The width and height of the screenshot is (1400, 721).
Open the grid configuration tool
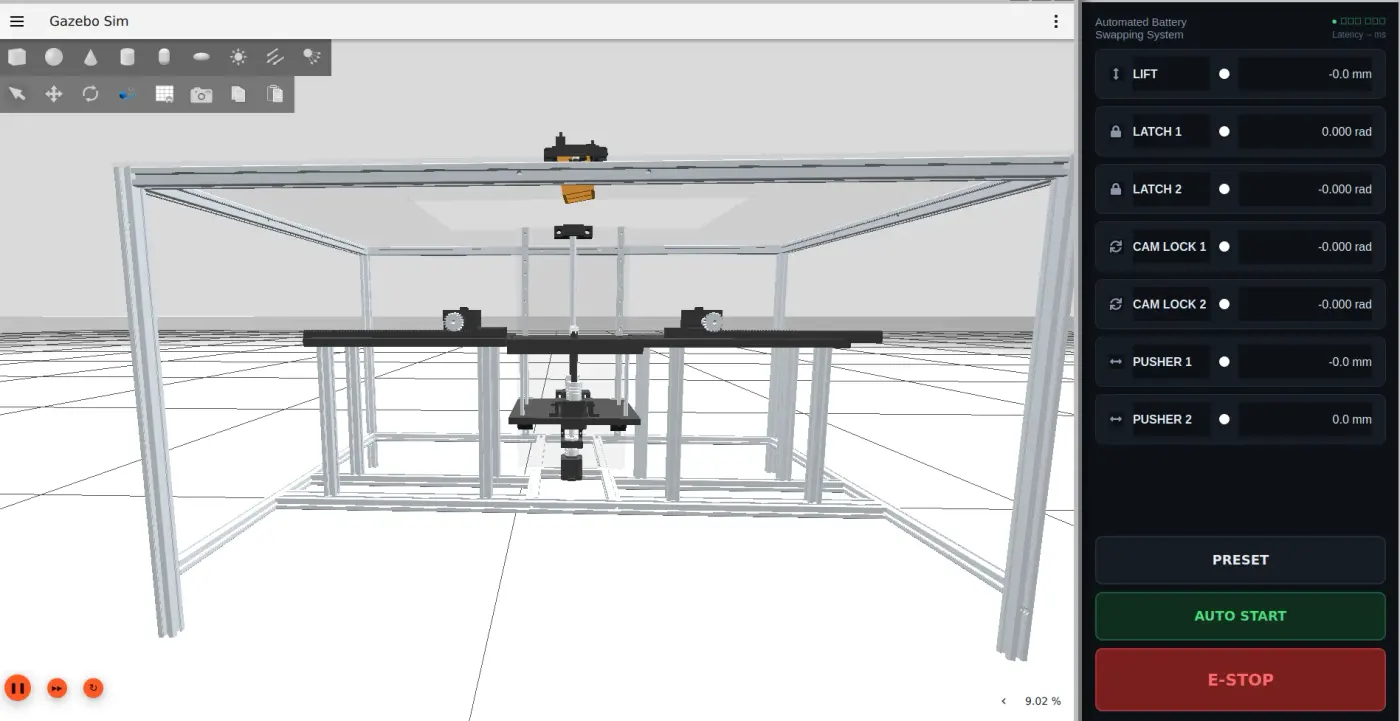pyautogui.click(x=164, y=94)
